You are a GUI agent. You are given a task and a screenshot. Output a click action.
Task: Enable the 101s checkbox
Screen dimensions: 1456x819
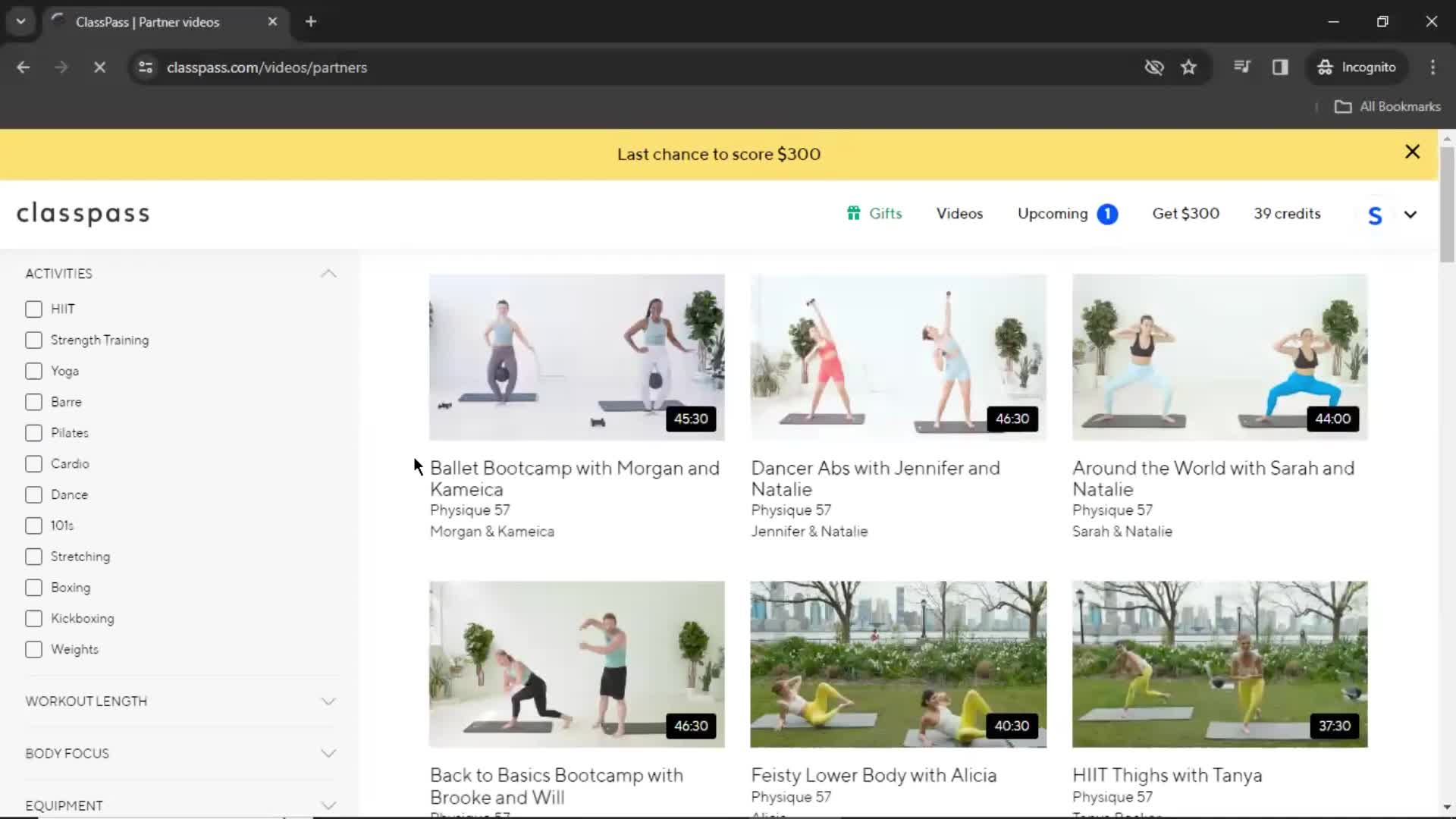33,526
